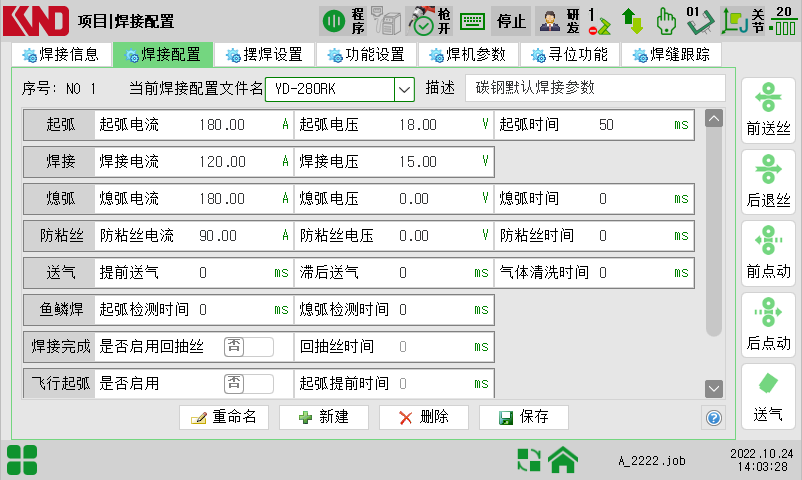This screenshot has height=480, width=802.
Task: Go to the home screen icon
Action: 563,460
